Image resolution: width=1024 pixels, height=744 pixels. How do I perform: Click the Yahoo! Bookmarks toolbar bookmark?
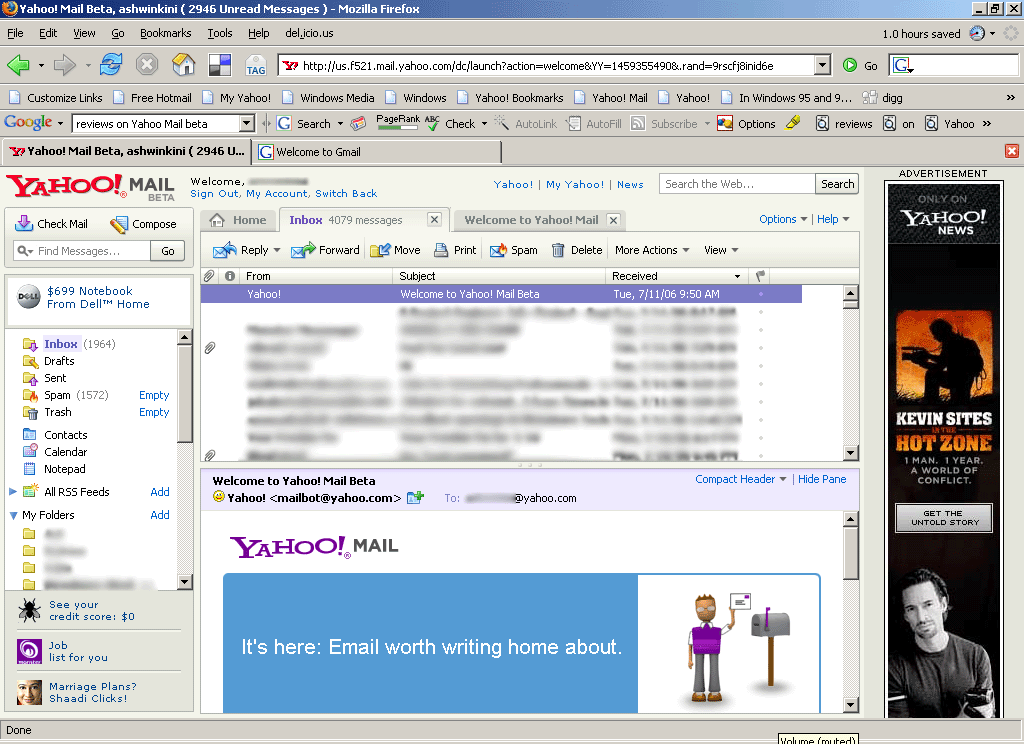click(510, 98)
